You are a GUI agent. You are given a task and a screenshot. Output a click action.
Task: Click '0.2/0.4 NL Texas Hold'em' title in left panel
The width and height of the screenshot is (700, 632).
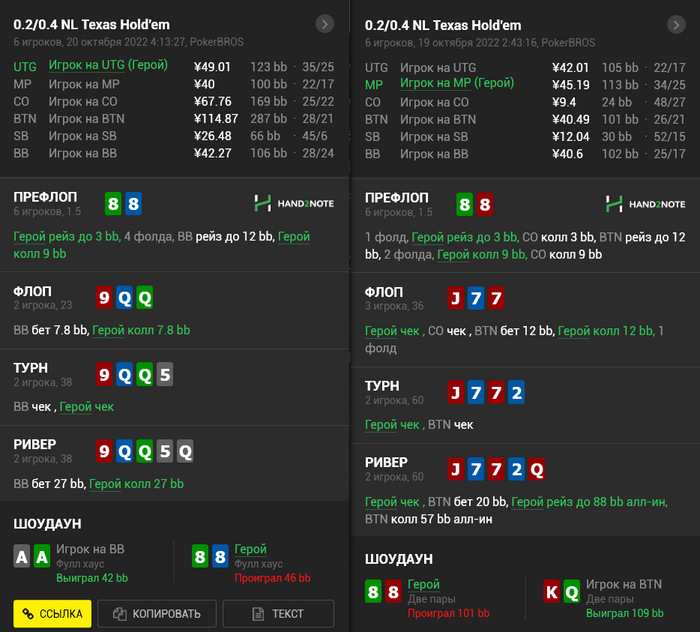click(92, 25)
